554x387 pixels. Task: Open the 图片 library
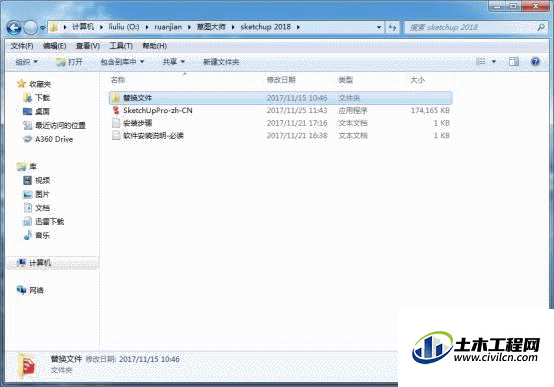pyautogui.click(x=42, y=194)
